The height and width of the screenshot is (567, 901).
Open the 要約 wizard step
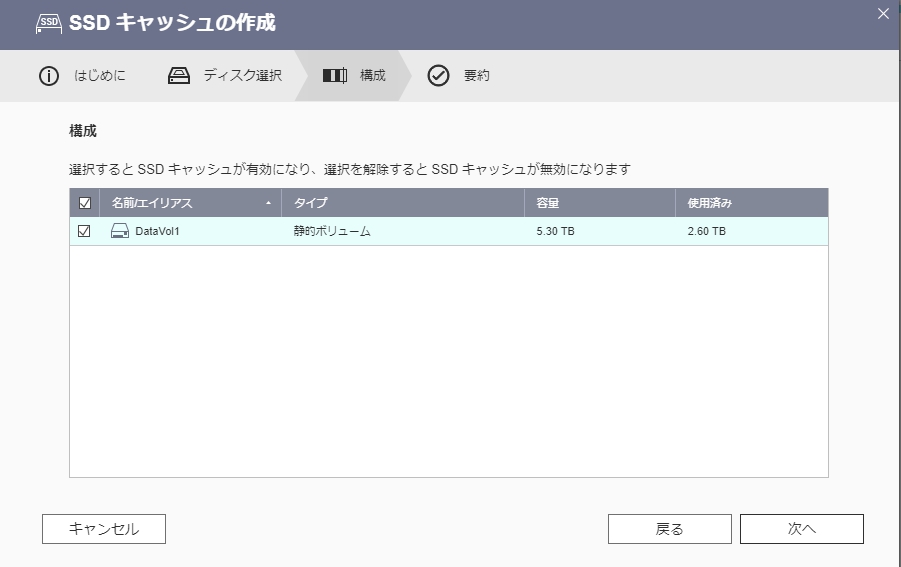click(x=476, y=76)
